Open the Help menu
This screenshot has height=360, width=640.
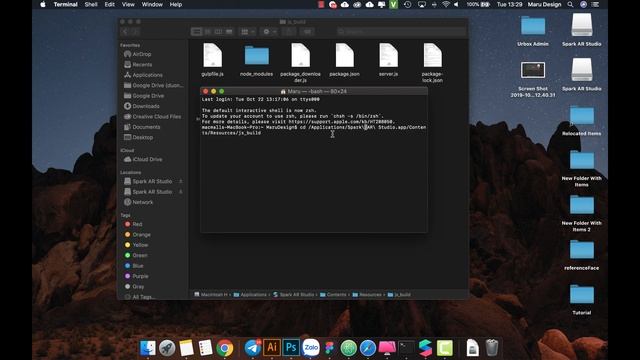click(x=176, y=4)
